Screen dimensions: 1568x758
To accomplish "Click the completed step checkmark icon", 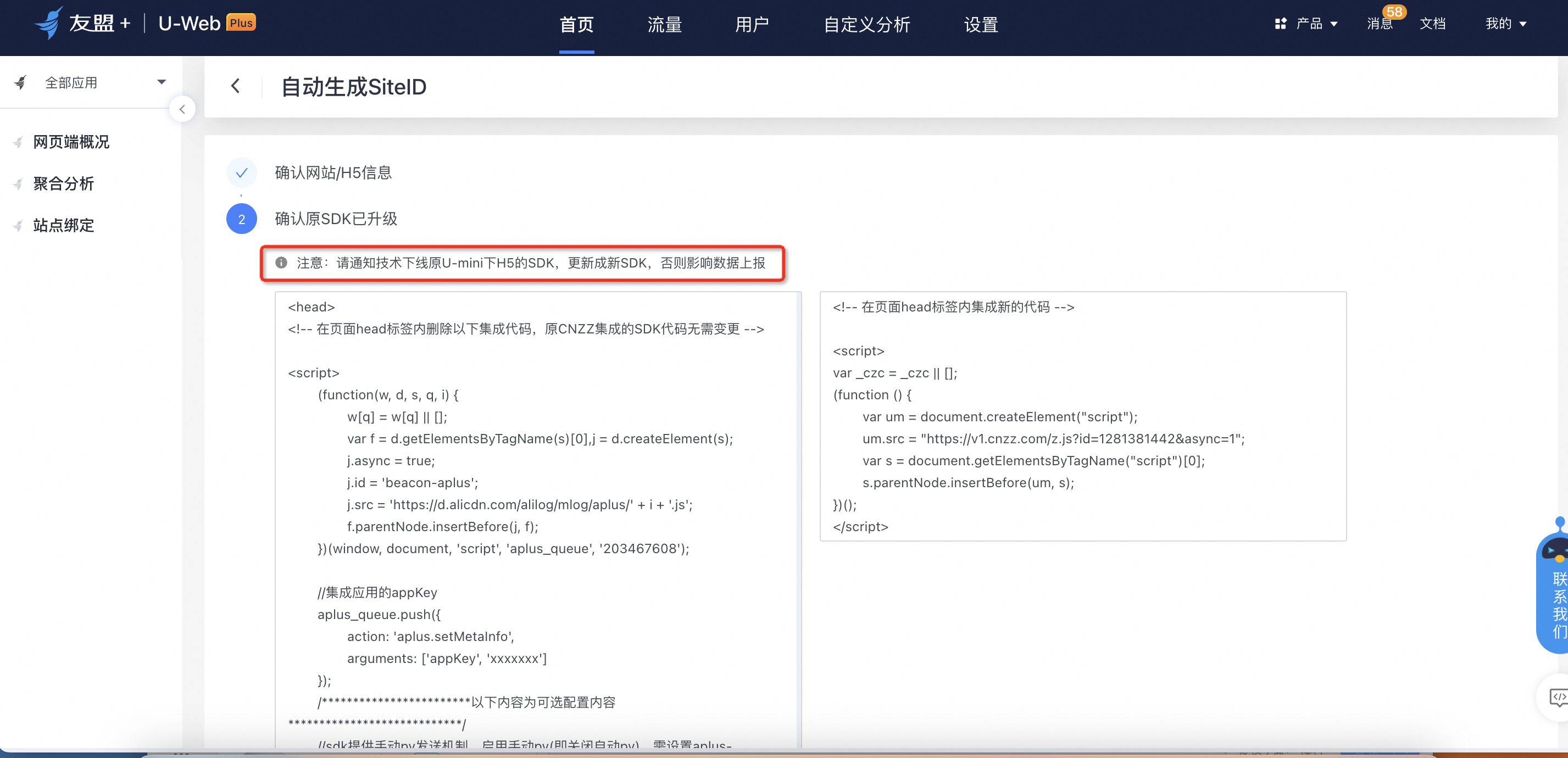I will click(x=242, y=173).
